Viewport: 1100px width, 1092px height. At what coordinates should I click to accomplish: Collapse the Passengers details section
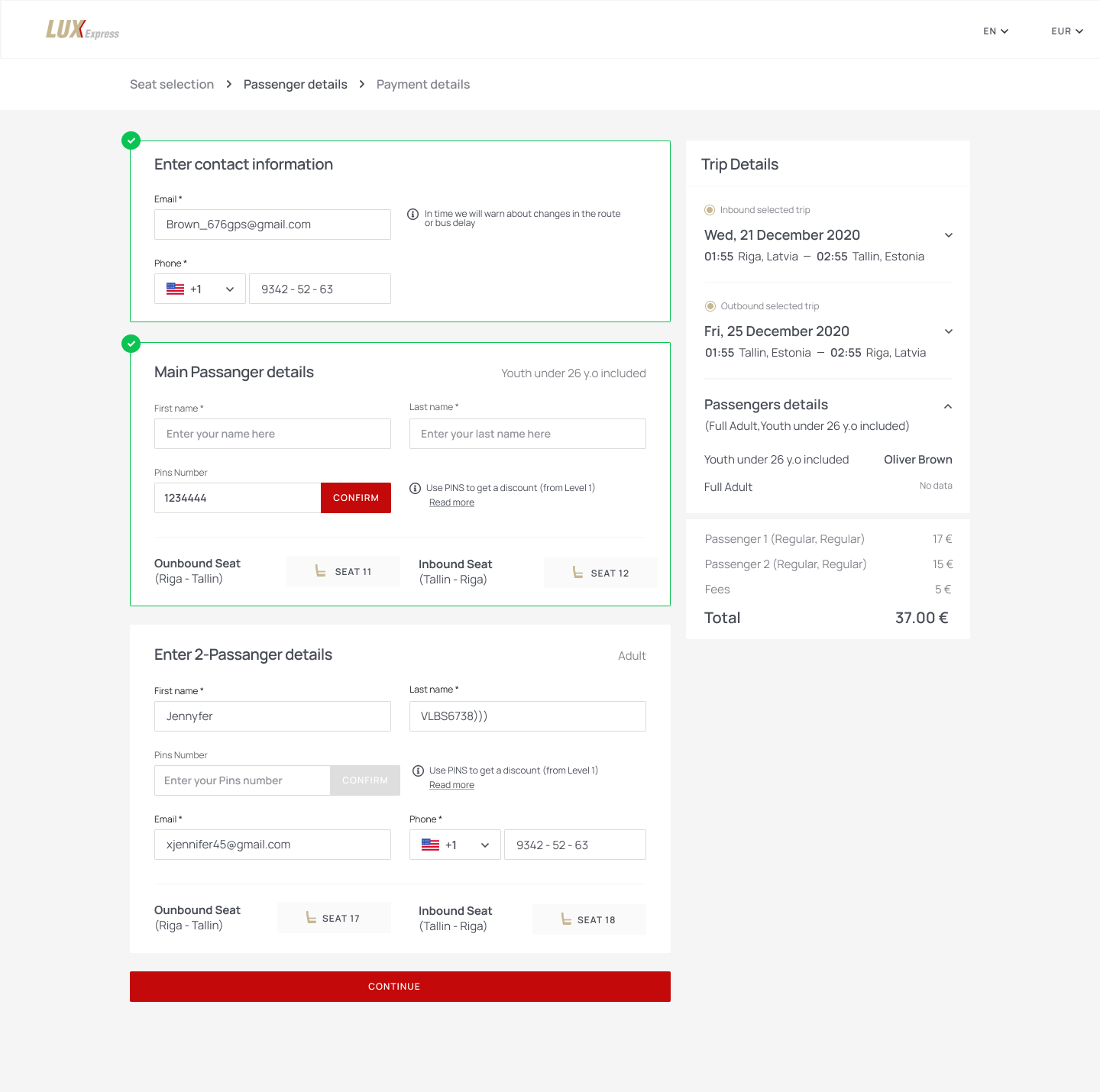[948, 406]
